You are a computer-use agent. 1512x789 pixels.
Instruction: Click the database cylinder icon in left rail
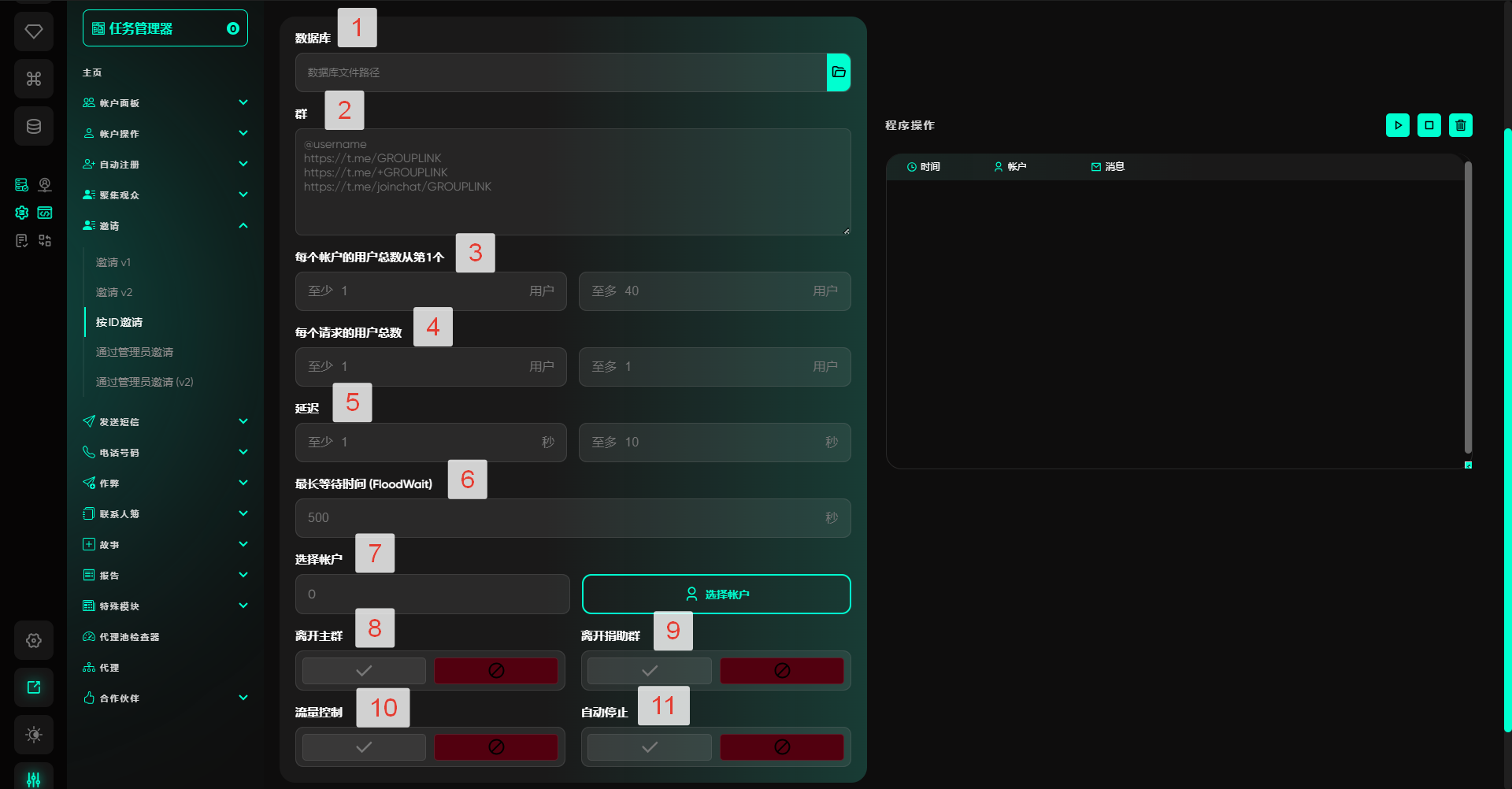point(34,126)
